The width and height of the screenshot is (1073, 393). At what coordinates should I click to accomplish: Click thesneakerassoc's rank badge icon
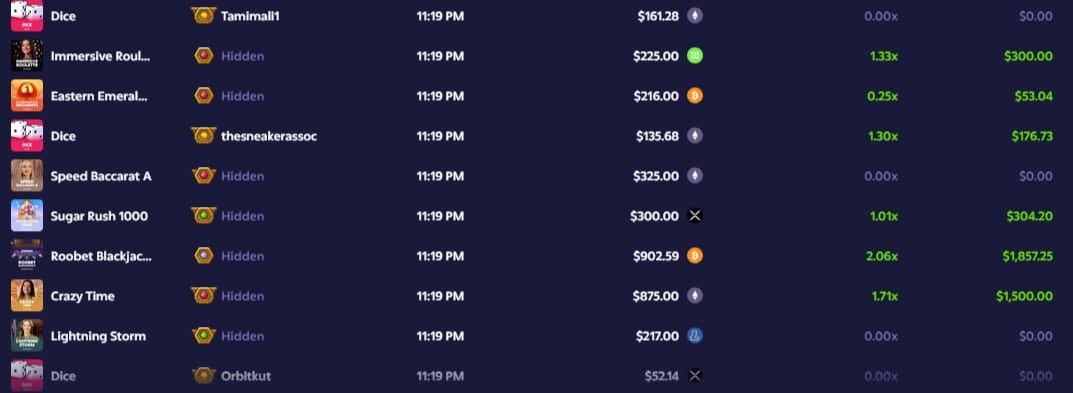coord(203,136)
